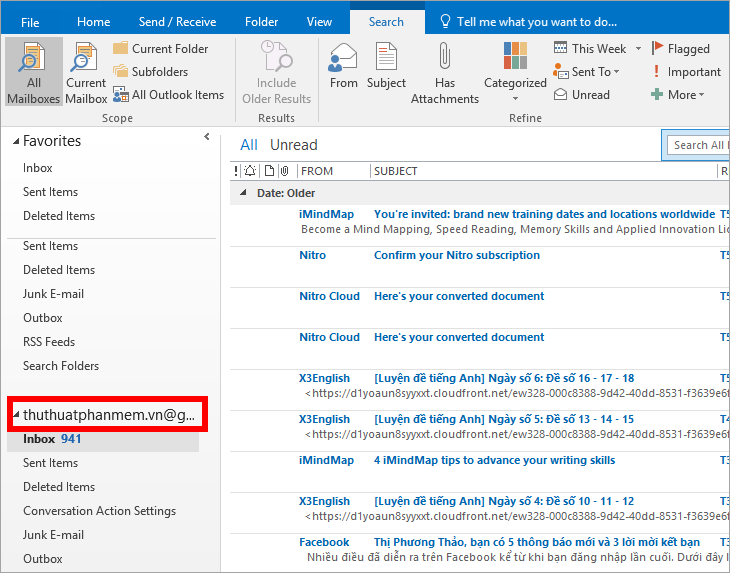This screenshot has width=730, height=573.
Task: Sort by Importance column header icon
Action: [x=236, y=171]
